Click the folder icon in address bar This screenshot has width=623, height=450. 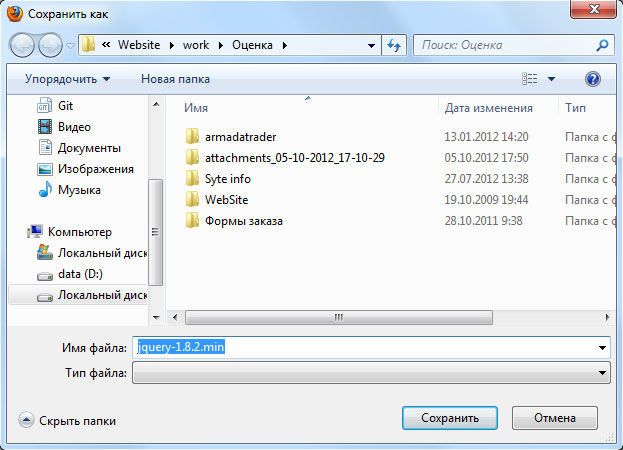coord(89,45)
